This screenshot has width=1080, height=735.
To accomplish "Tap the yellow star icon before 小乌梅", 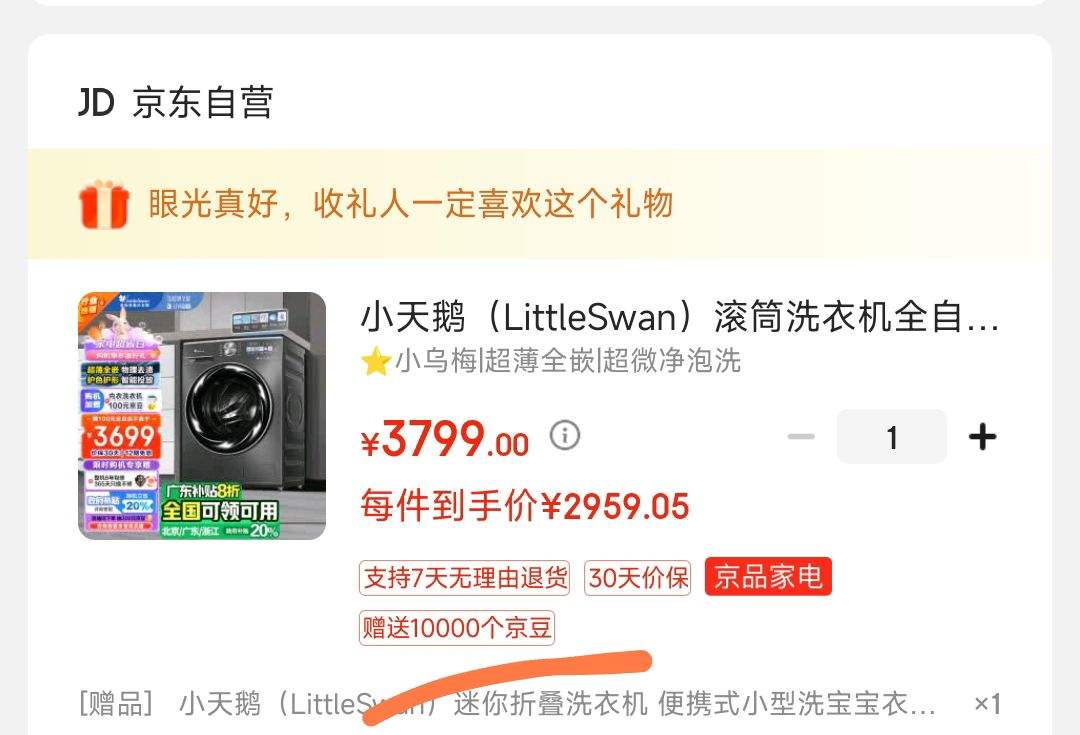I will [376, 361].
